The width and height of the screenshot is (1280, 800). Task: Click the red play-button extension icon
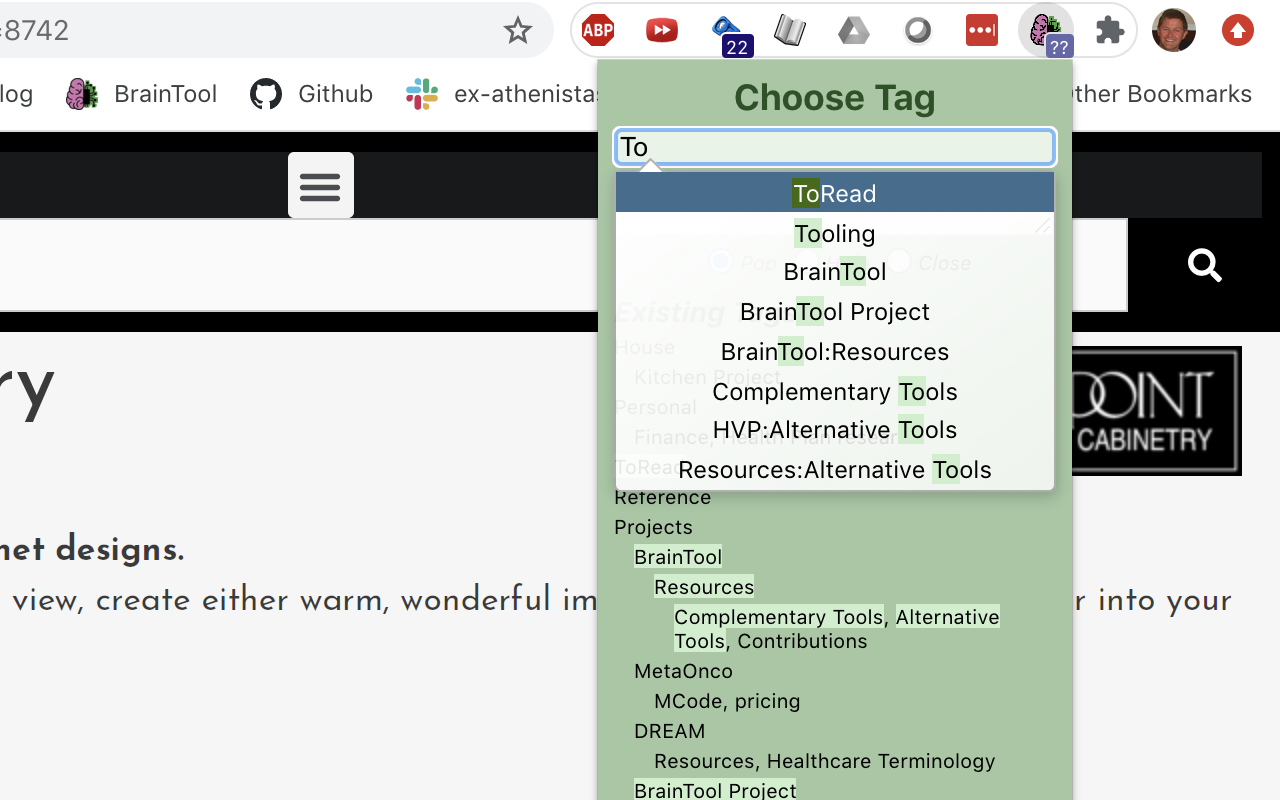tap(662, 31)
